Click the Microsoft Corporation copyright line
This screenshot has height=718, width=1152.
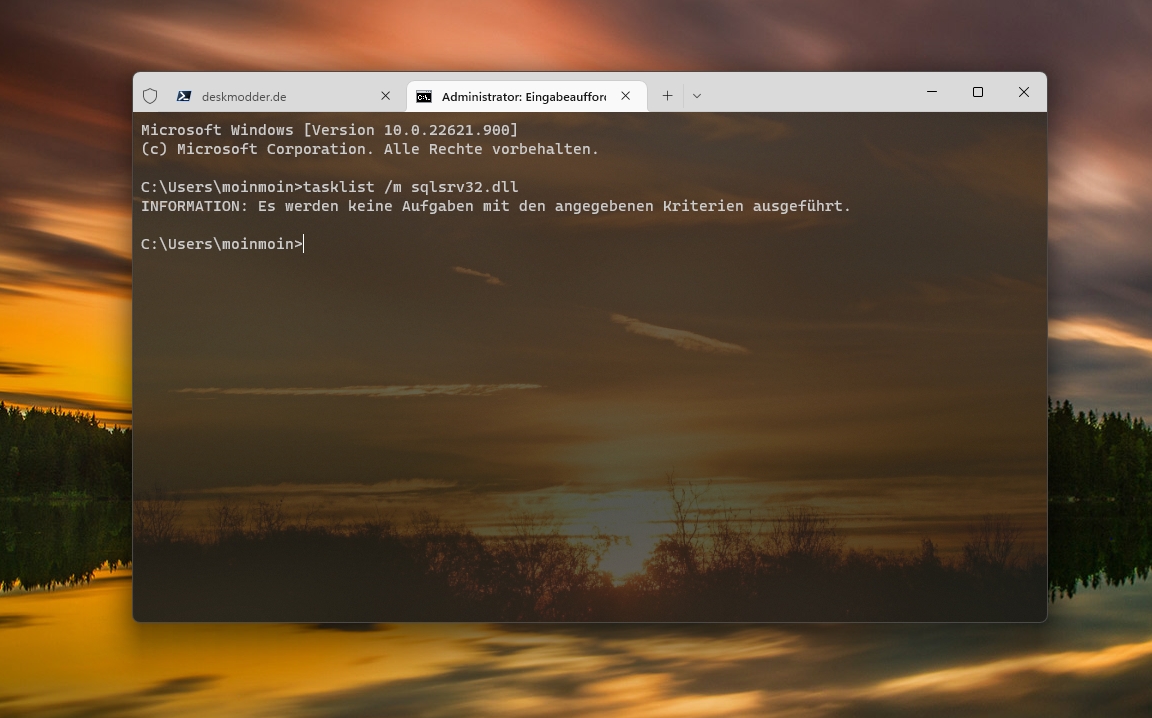coord(370,149)
